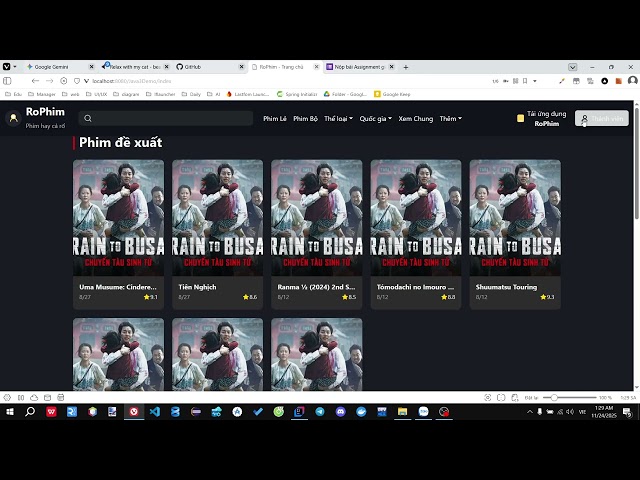
Task: Click the Shuumatsu Touring title
Action: (x=507, y=287)
